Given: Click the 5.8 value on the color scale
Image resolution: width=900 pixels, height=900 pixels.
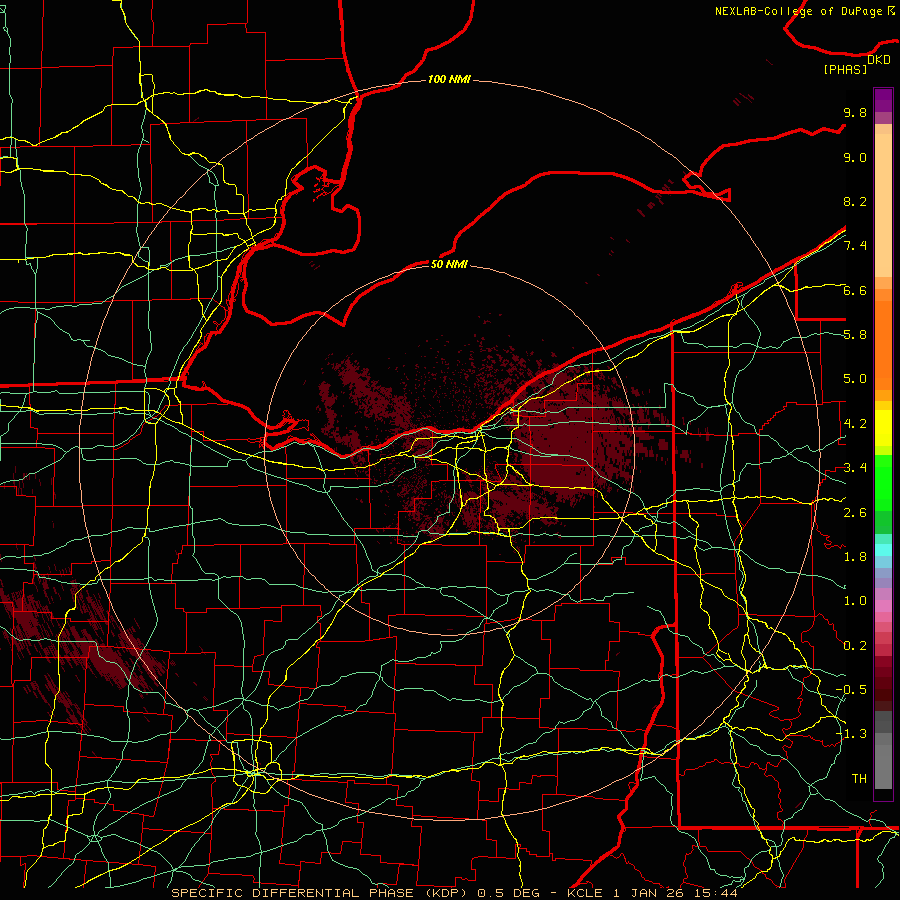Looking at the screenshot, I should [855, 335].
